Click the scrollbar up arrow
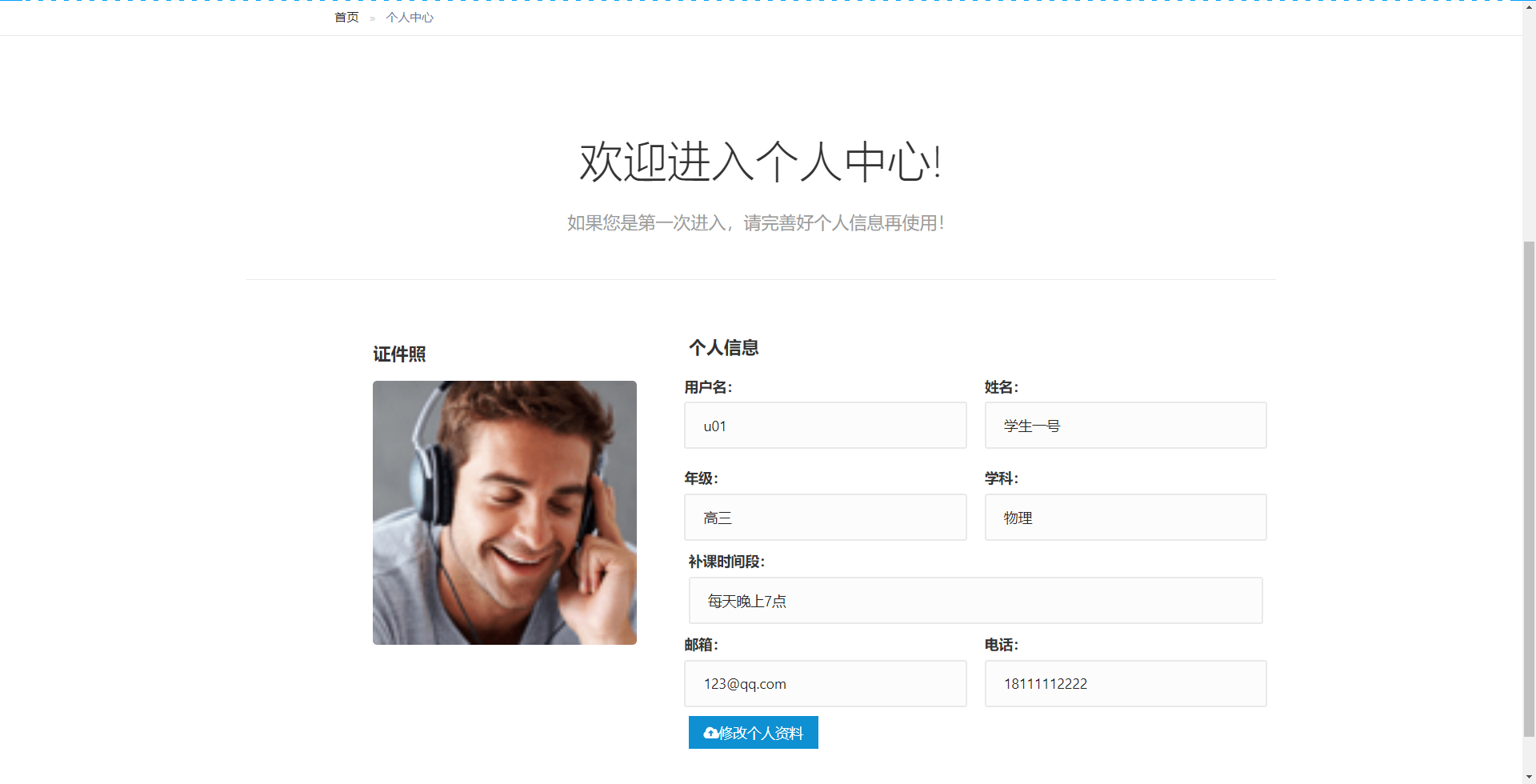The width and height of the screenshot is (1536, 784). coord(1527,6)
